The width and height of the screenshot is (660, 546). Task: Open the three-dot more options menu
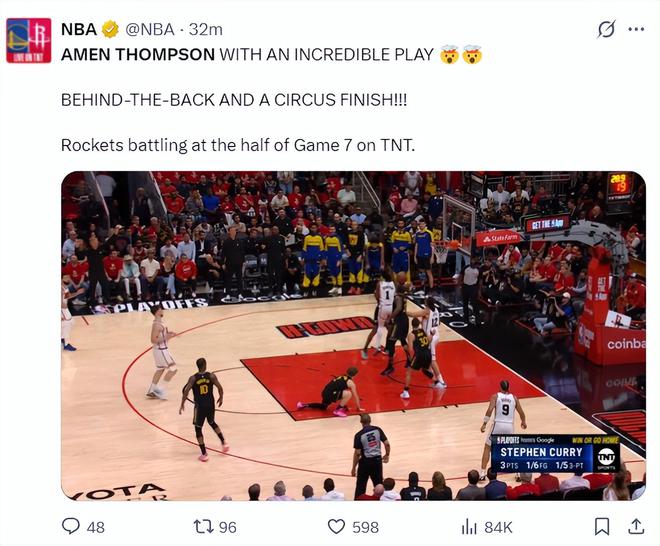pos(636,29)
